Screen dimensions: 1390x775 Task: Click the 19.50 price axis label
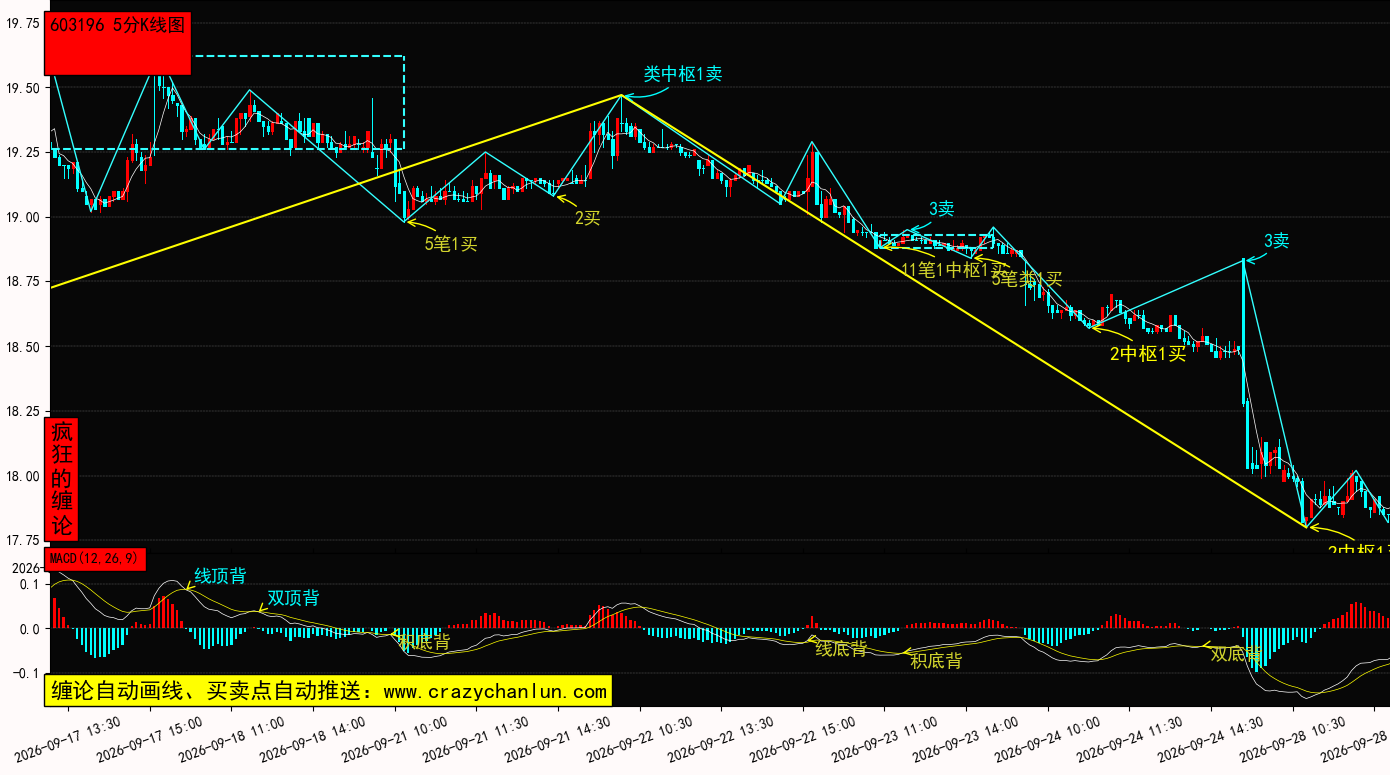[x=23, y=88]
